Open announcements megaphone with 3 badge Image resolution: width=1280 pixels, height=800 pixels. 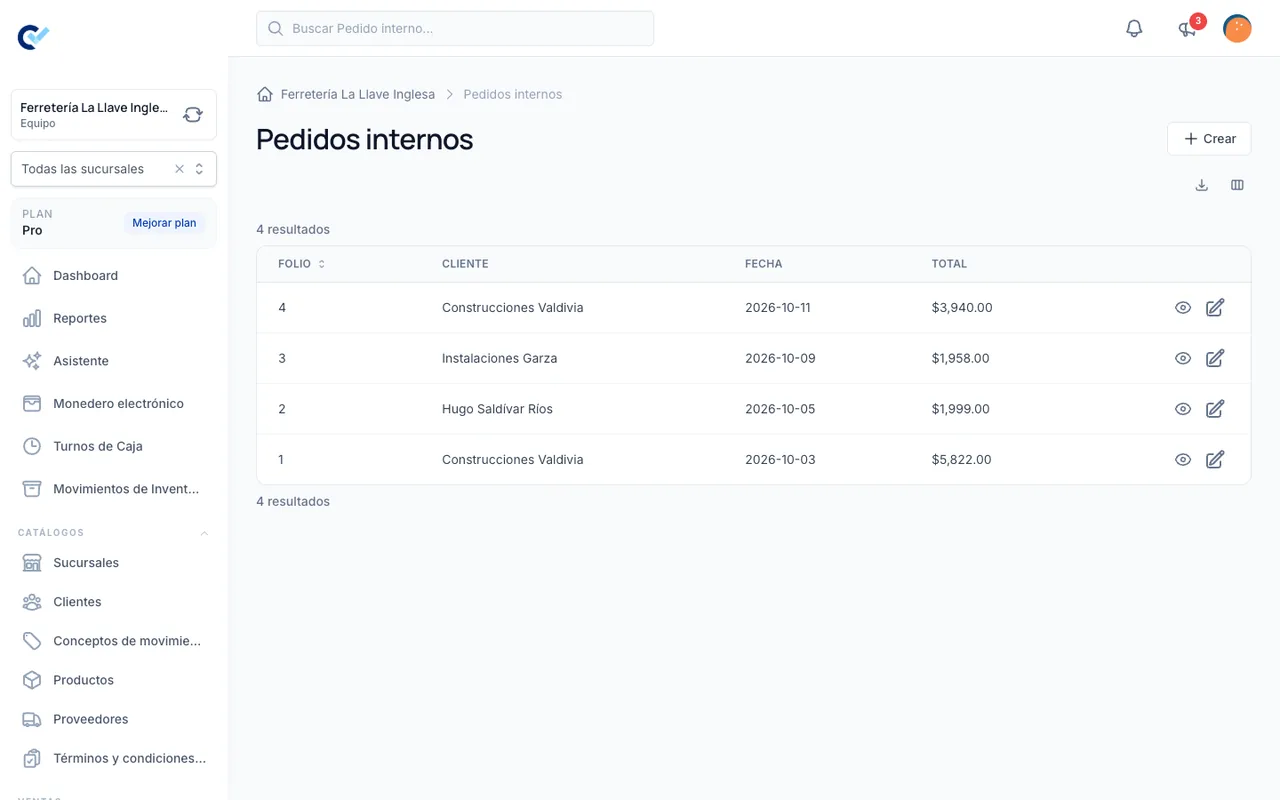click(1188, 28)
